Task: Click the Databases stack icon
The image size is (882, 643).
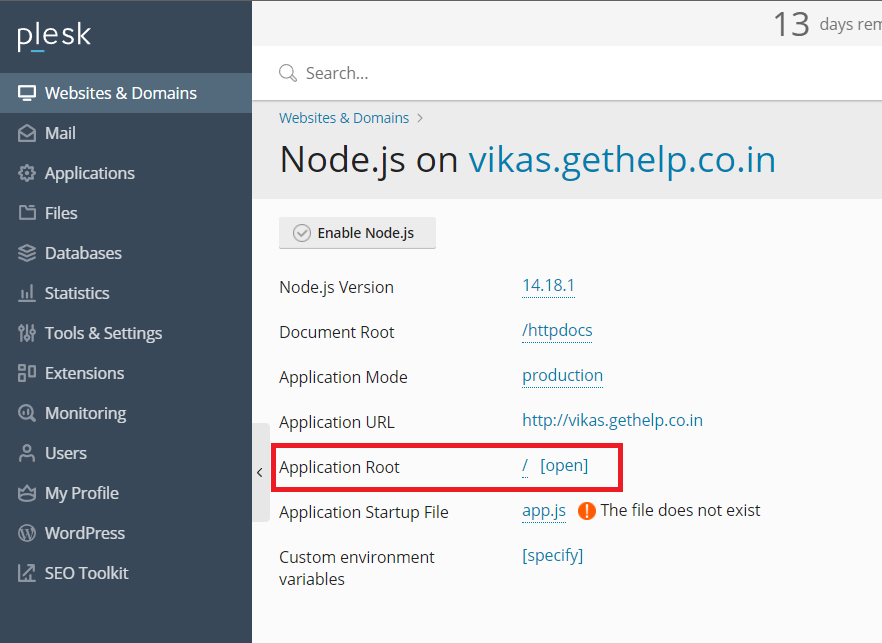Action: [26, 253]
